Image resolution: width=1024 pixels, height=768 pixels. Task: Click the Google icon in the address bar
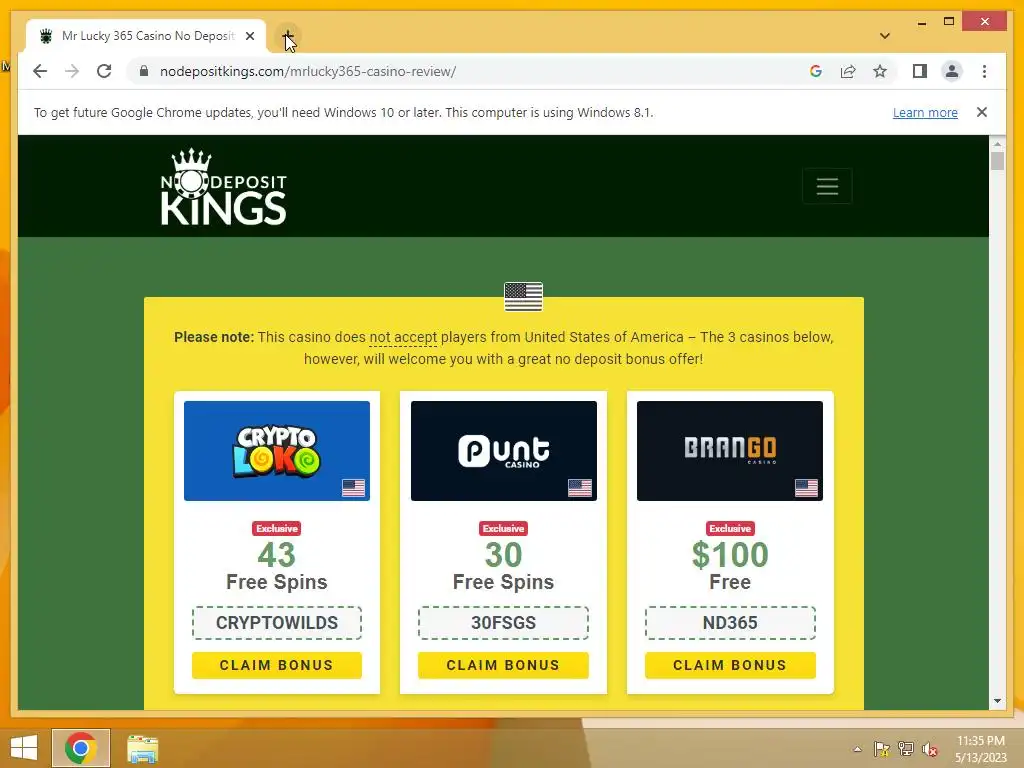point(816,71)
